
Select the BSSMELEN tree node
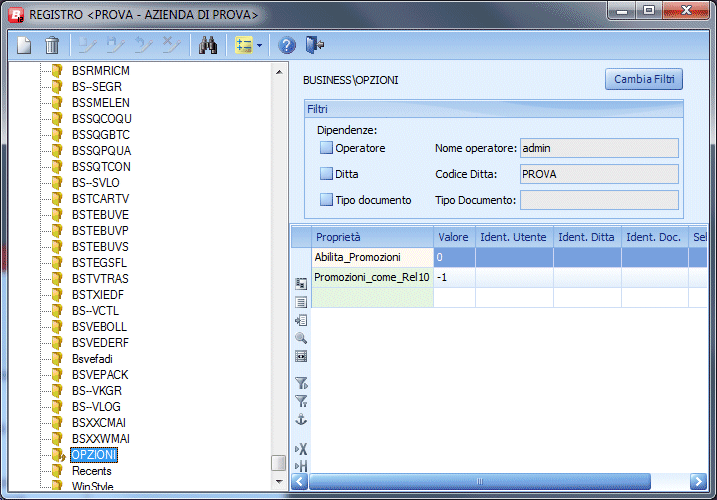click(101, 102)
